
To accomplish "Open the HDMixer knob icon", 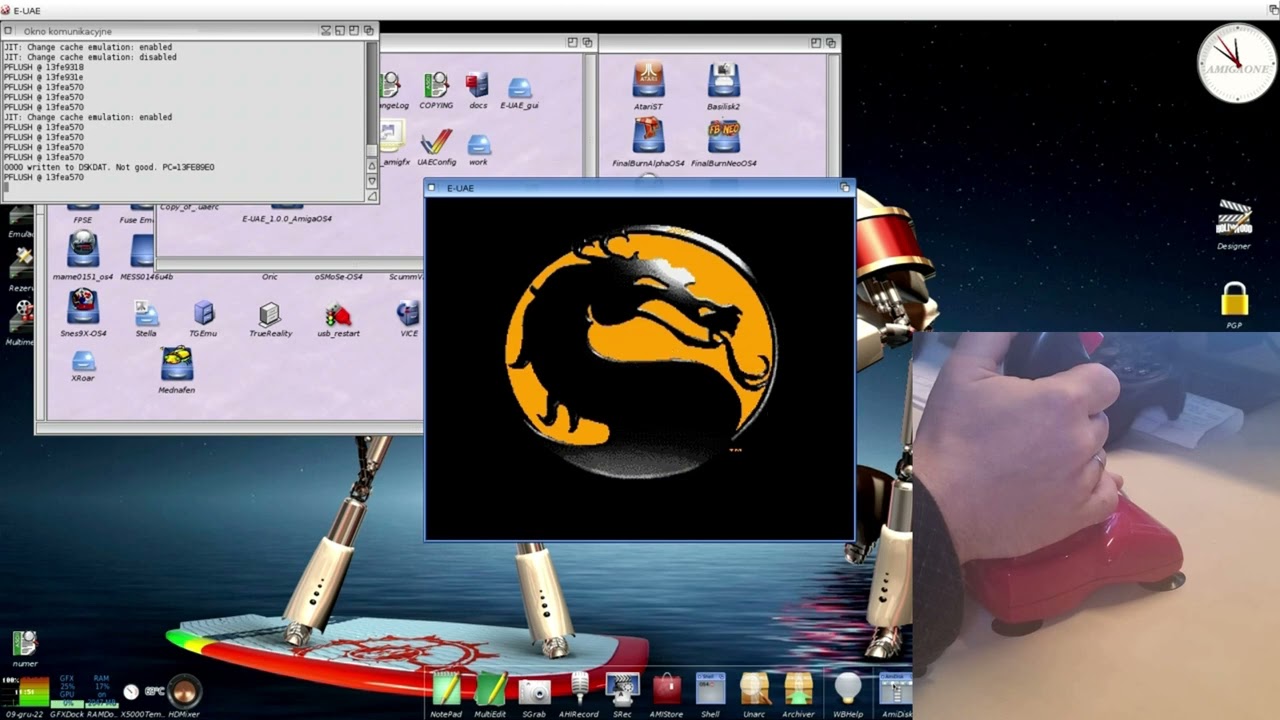I will [184, 691].
